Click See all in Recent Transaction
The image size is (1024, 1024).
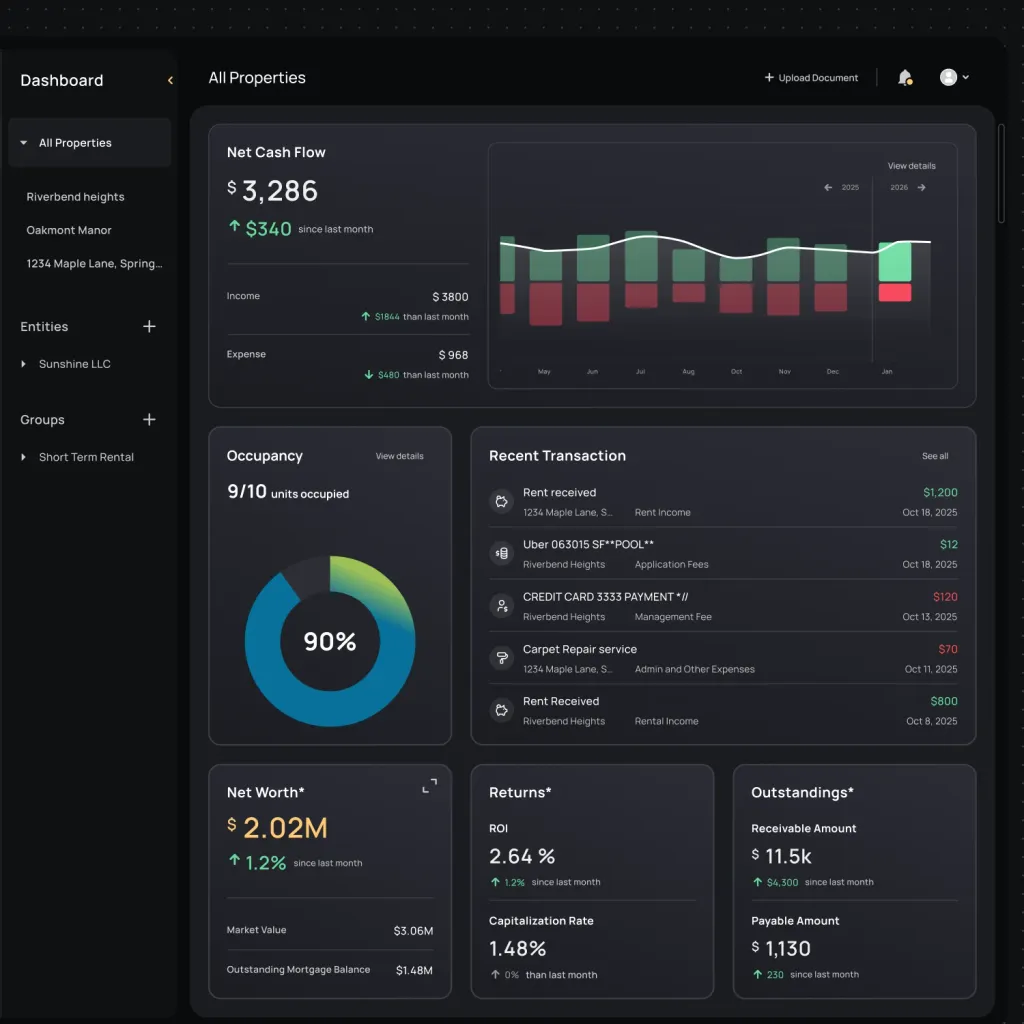[x=935, y=456]
